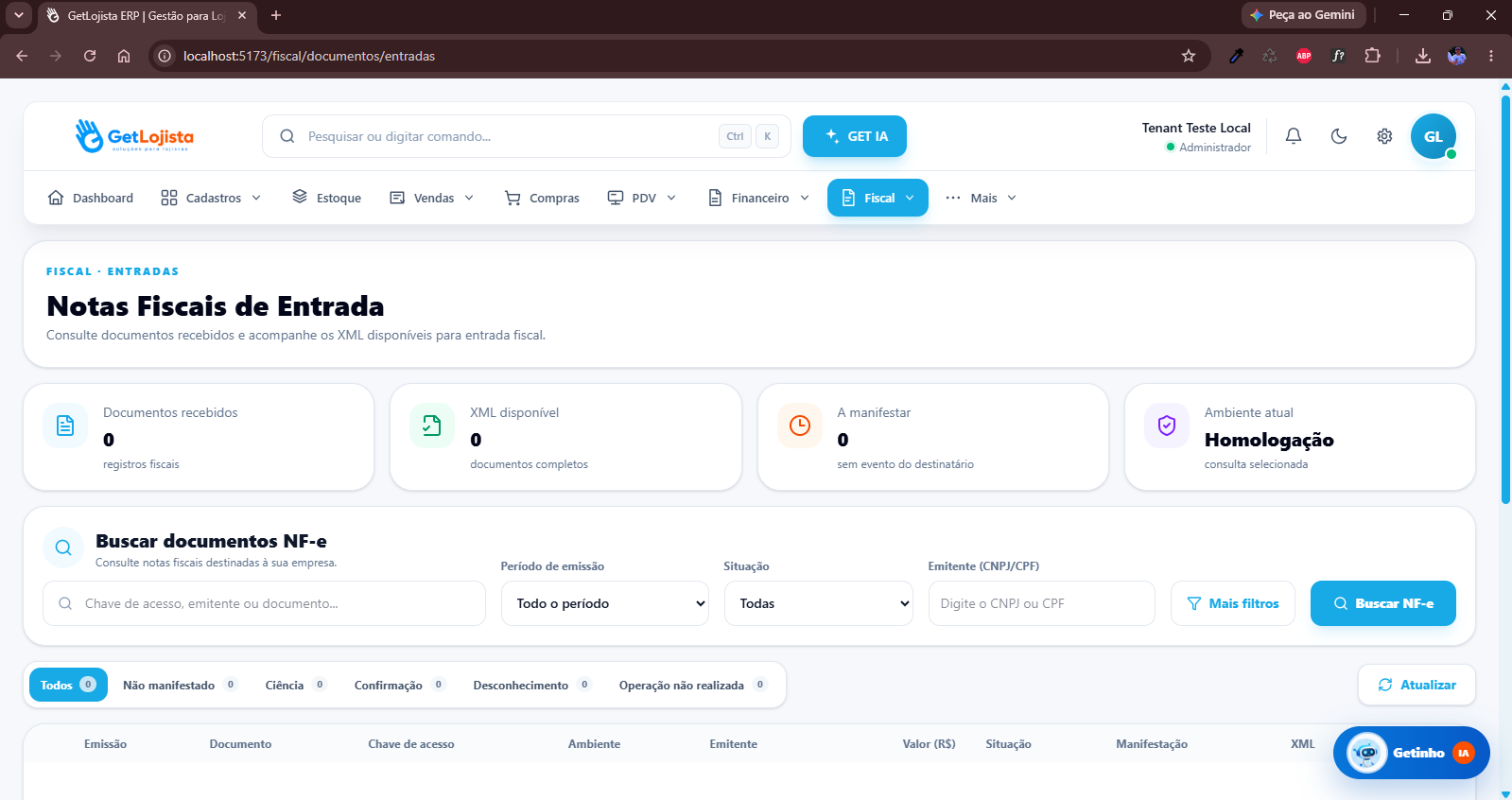Click the A manifestar clock icon
This screenshot has width=1512, height=800.
pos(800,426)
